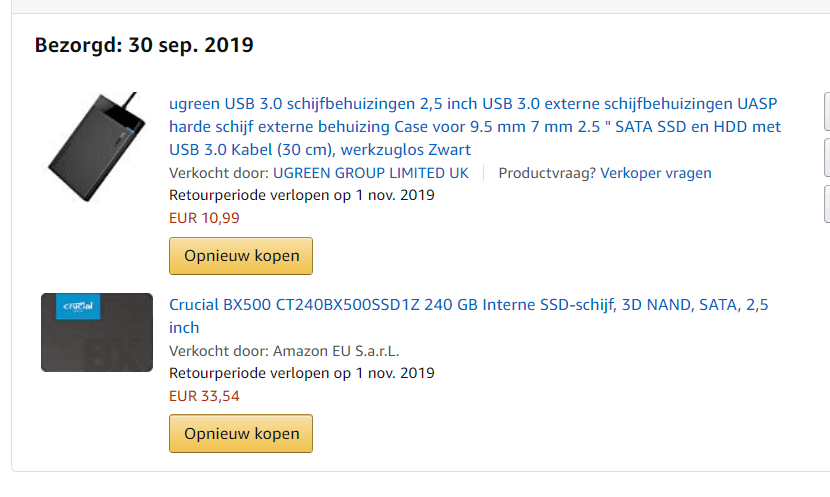
Task: Click the Productvraag? label
Action: [547, 173]
